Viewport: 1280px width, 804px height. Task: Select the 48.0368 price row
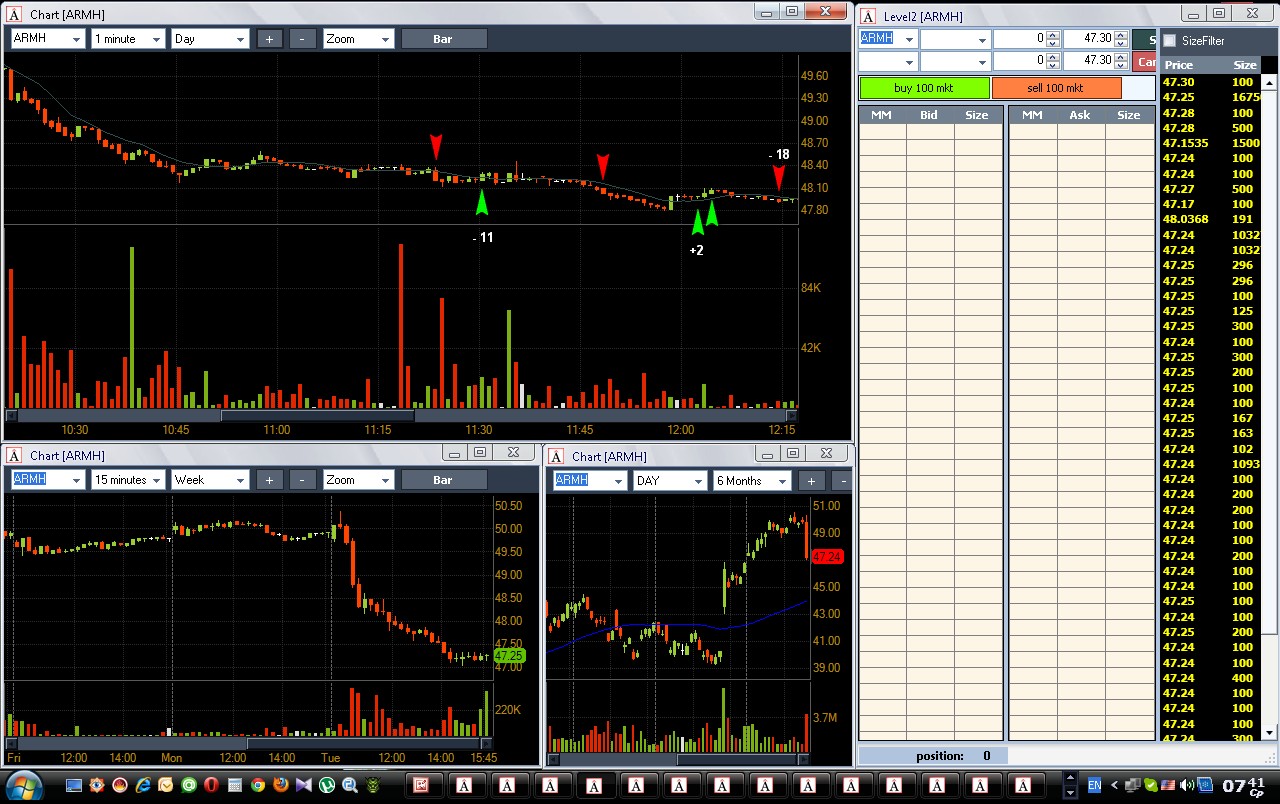point(1210,219)
